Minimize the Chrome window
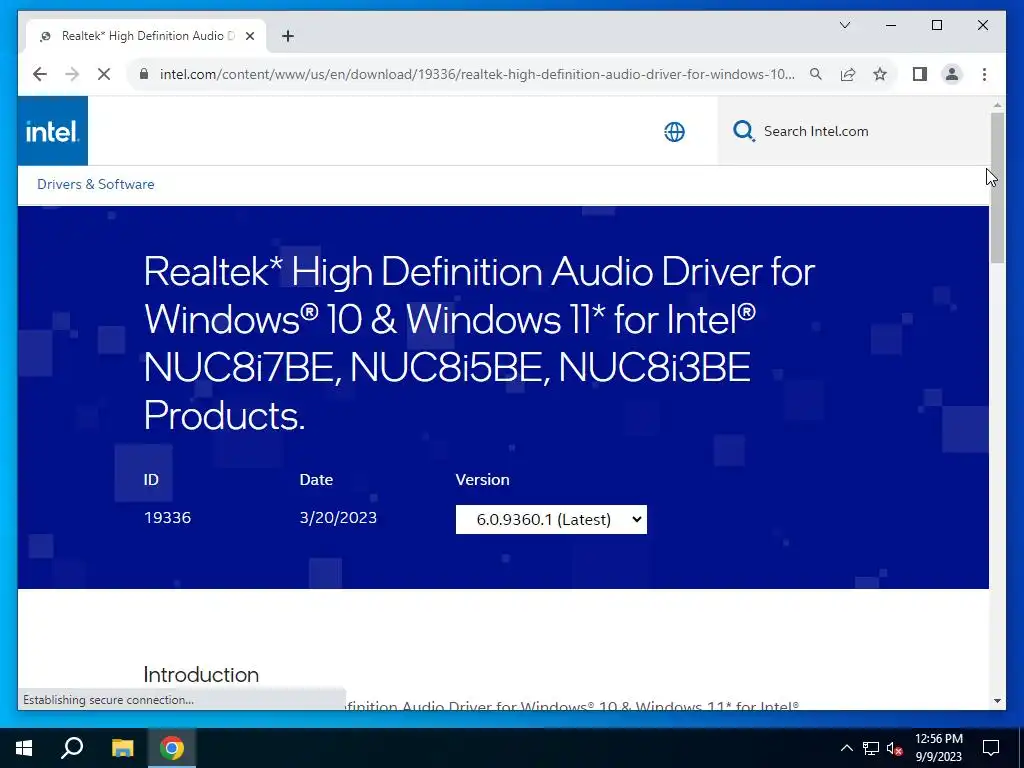Viewport: 1024px width, 768px height. [891, 25]
